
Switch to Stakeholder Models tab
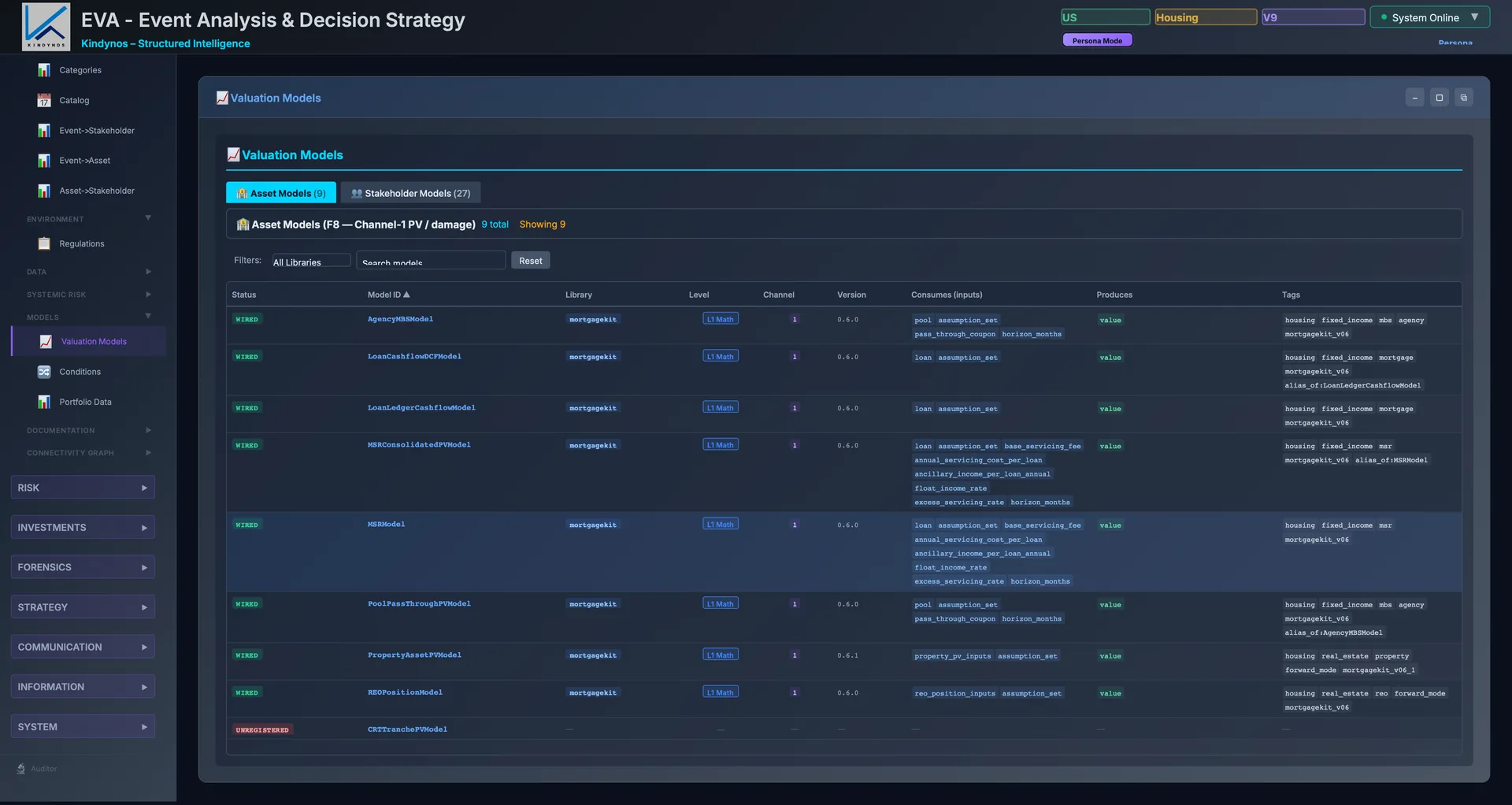(410, 193)
